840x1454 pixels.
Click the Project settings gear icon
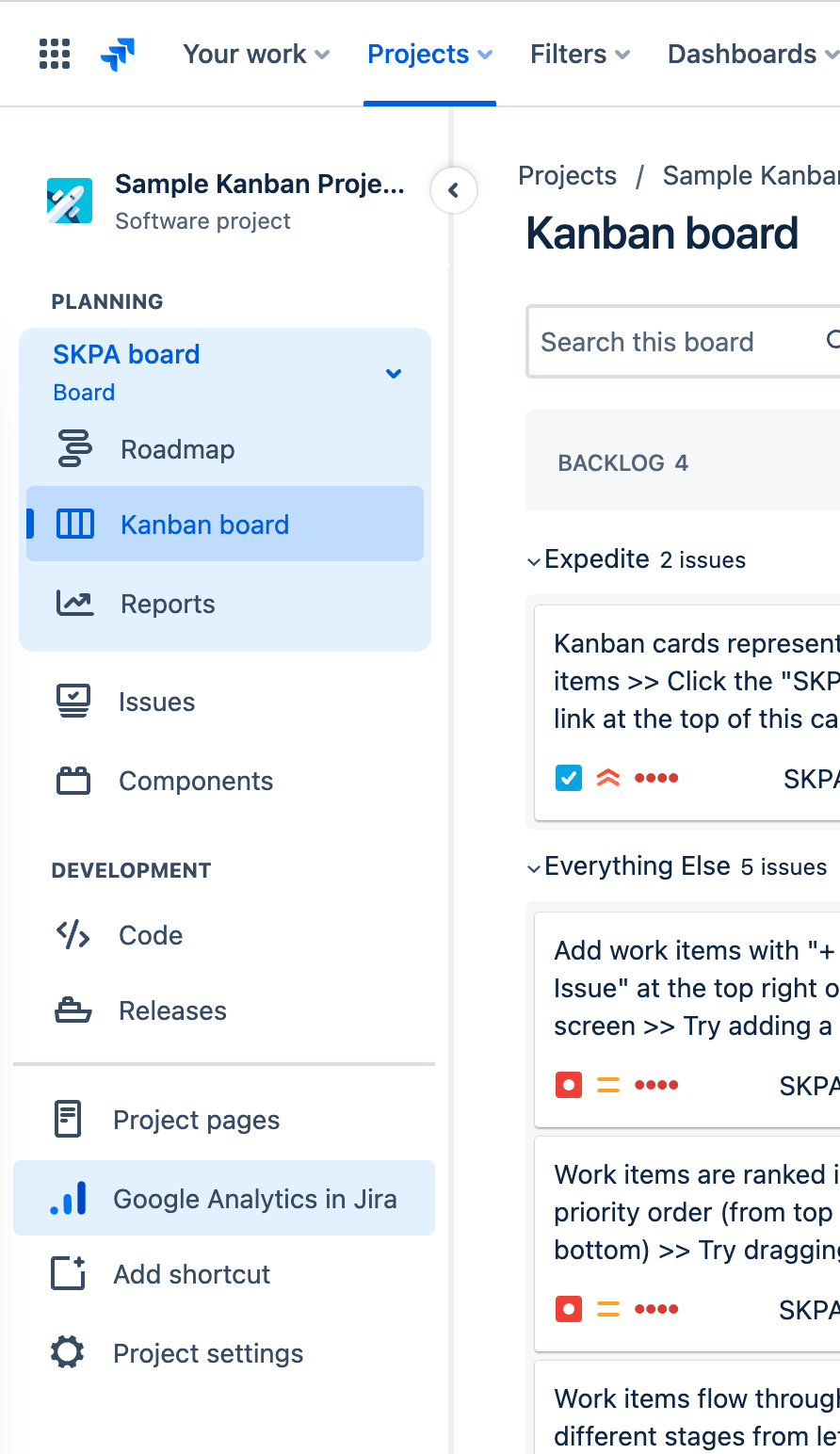68,1353
